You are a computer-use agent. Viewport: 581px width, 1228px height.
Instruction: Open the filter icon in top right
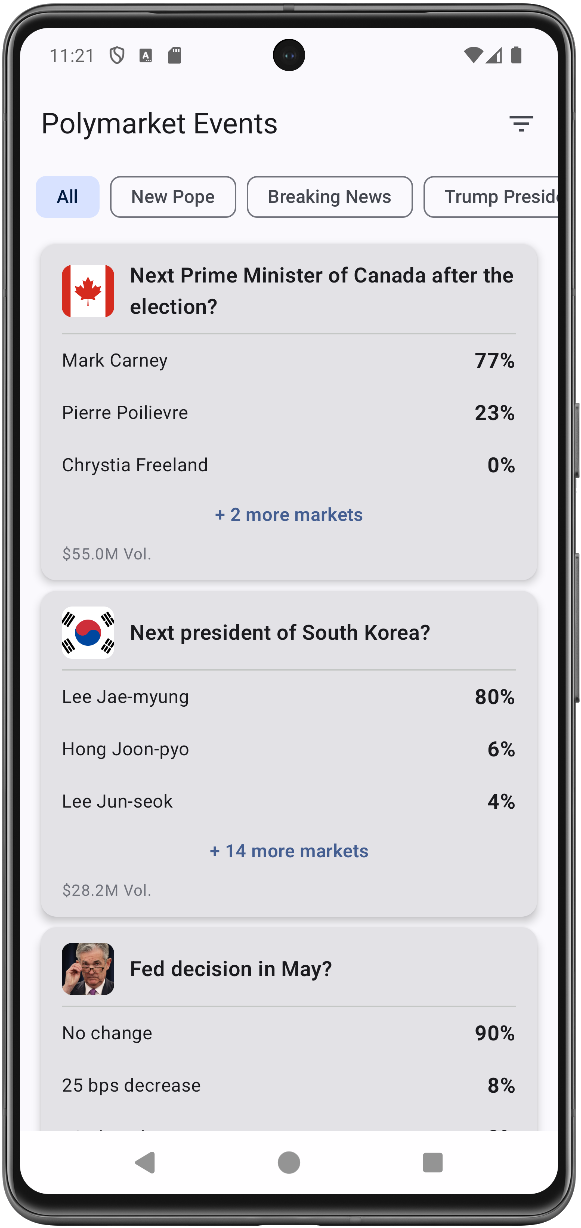[521, 123]
